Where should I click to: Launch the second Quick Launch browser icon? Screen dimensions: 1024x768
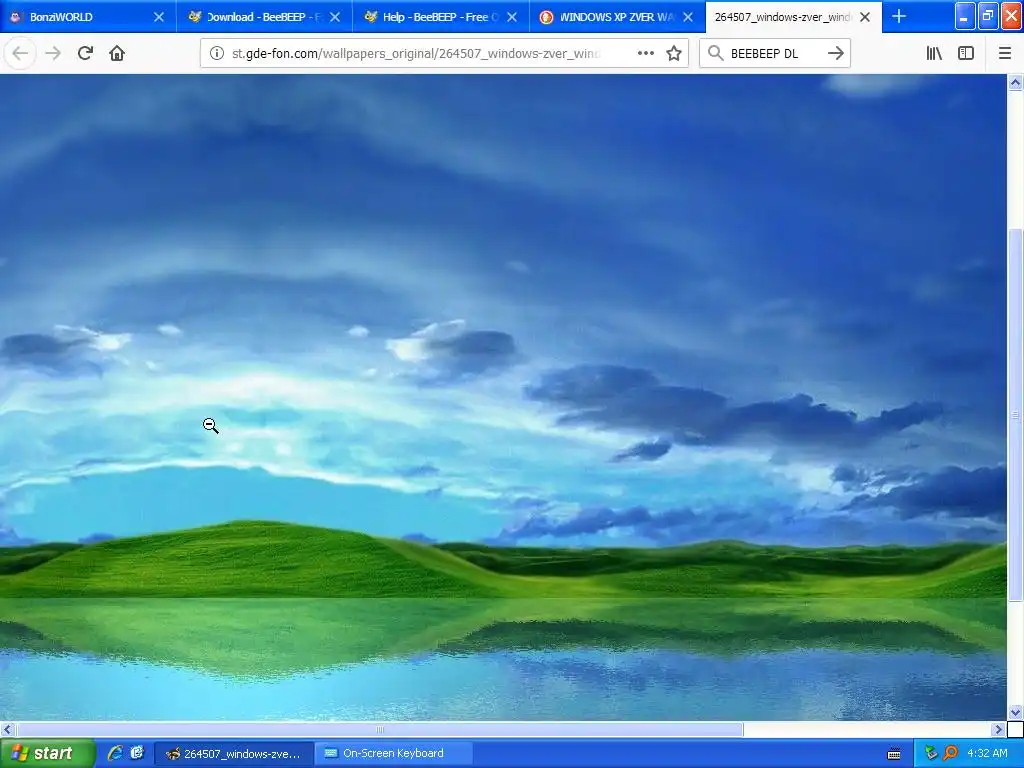point(137,753)
